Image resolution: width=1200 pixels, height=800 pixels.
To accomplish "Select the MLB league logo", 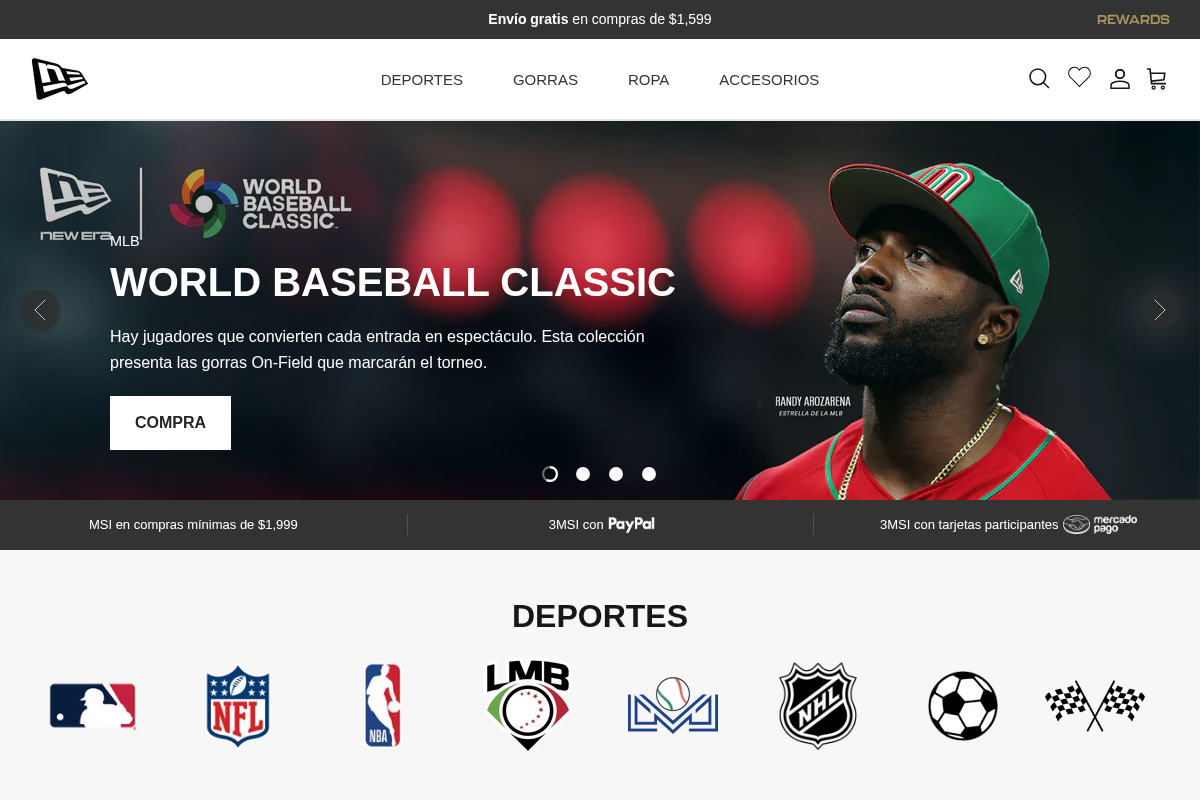I will pyautogui.click(x=92, y=705).
